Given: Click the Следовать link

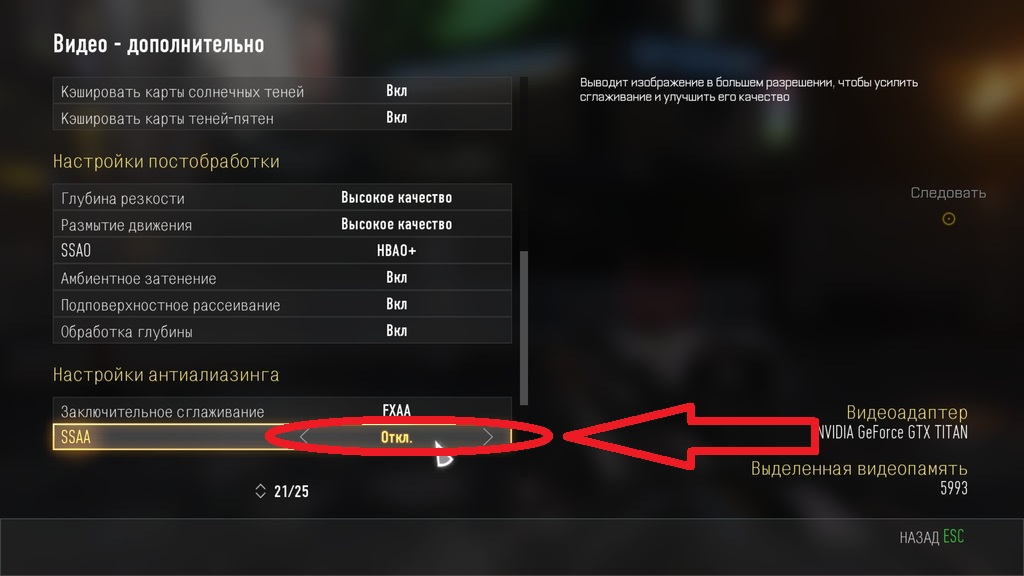Looking at the screenshot, I should (x=948, y=193).
